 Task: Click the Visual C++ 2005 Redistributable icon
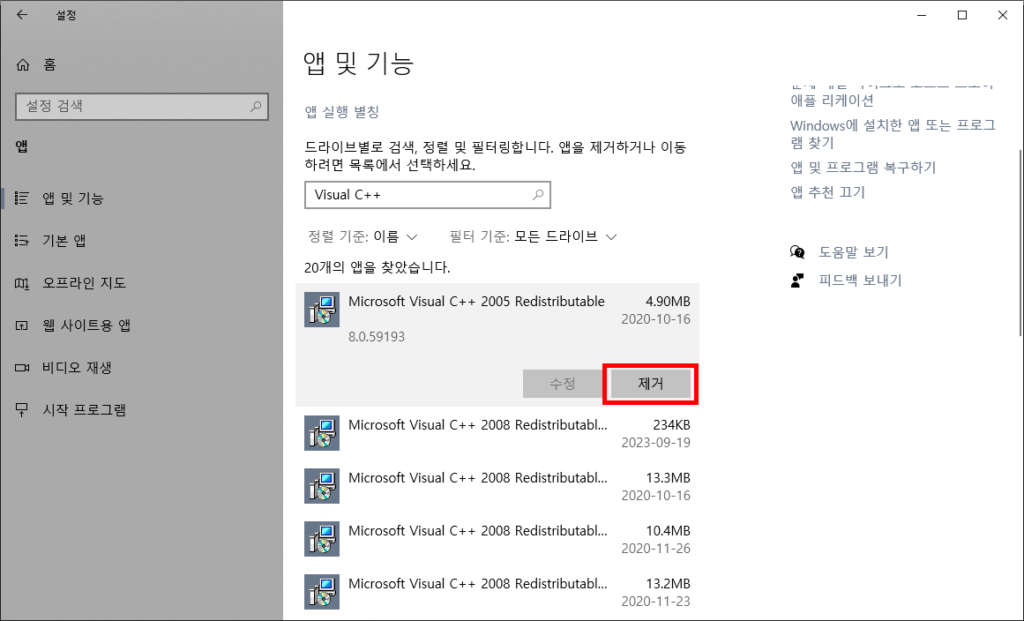click(321, 310)
